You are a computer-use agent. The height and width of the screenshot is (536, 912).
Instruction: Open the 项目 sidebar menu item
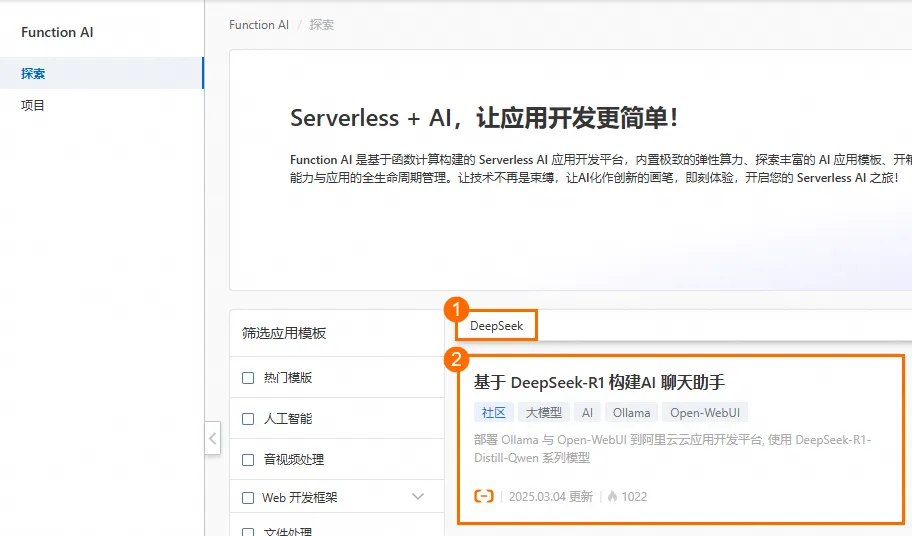tap(102, 105)
